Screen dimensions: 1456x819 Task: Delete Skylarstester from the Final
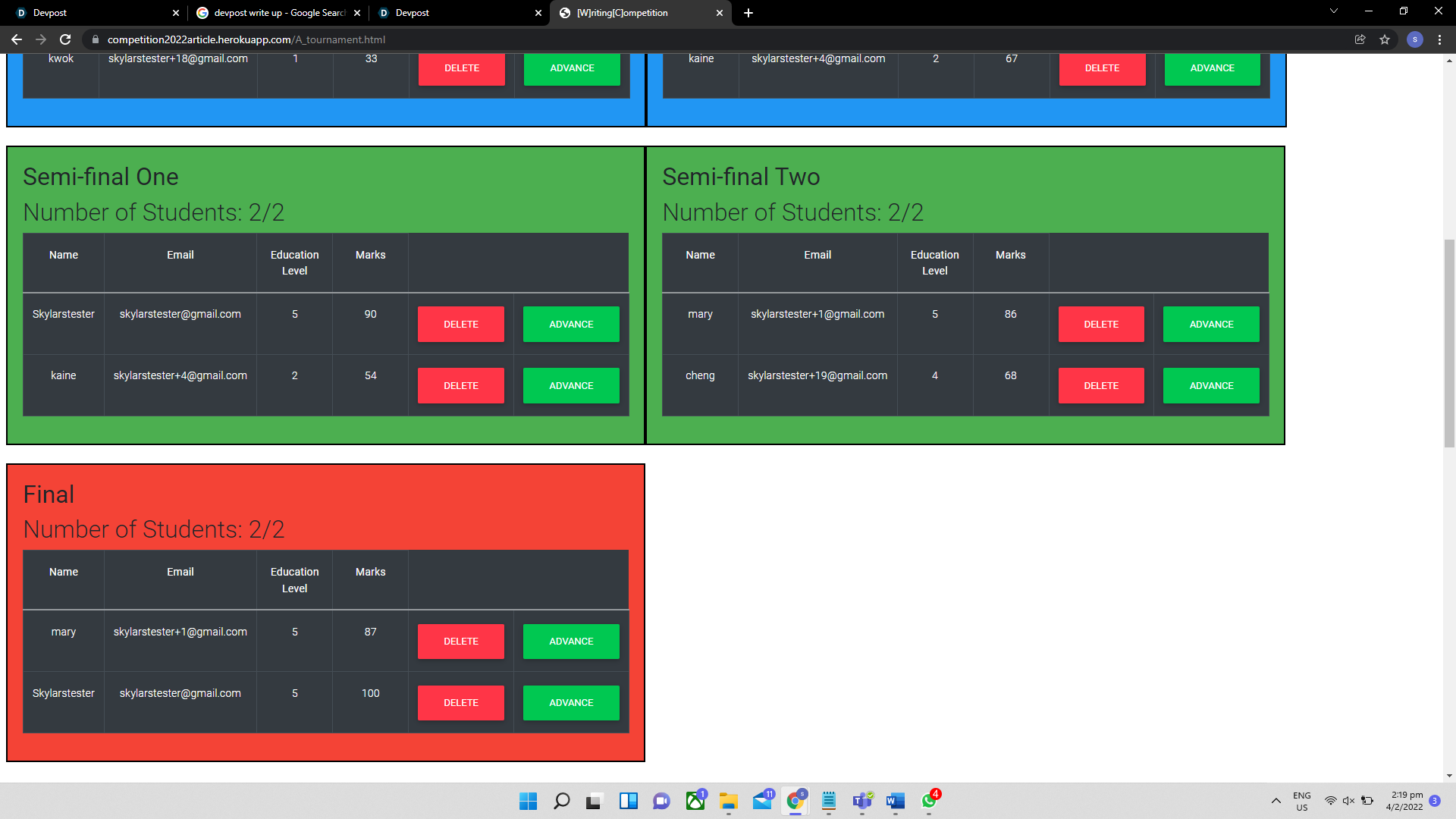460,703
